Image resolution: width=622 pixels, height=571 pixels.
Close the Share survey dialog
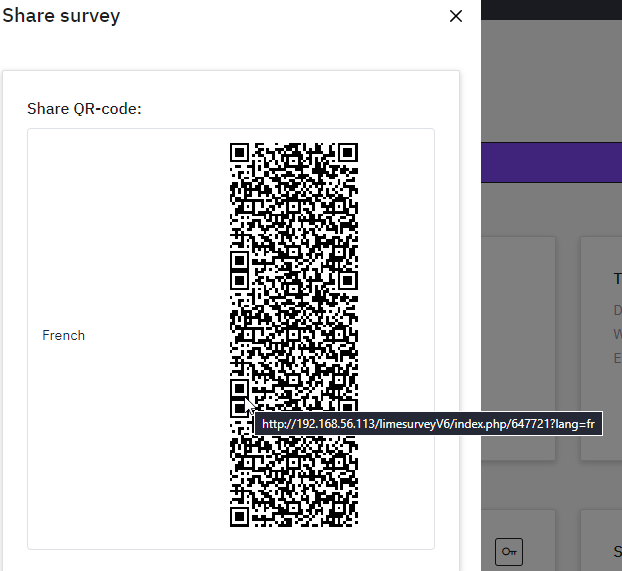click(x=456, y=16)
